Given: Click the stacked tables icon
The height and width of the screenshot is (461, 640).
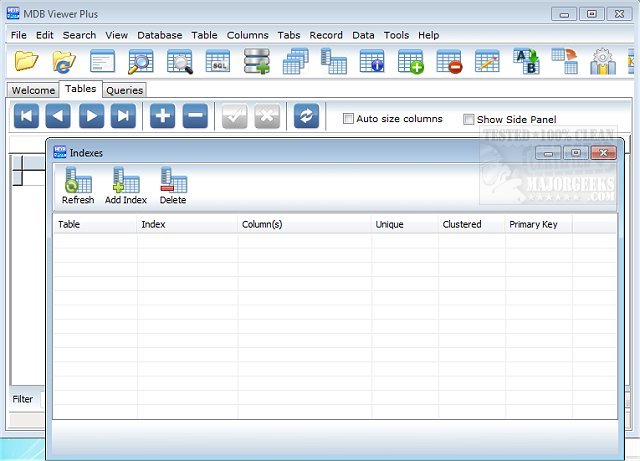Looking at the screenshot, I should point(295,61).
